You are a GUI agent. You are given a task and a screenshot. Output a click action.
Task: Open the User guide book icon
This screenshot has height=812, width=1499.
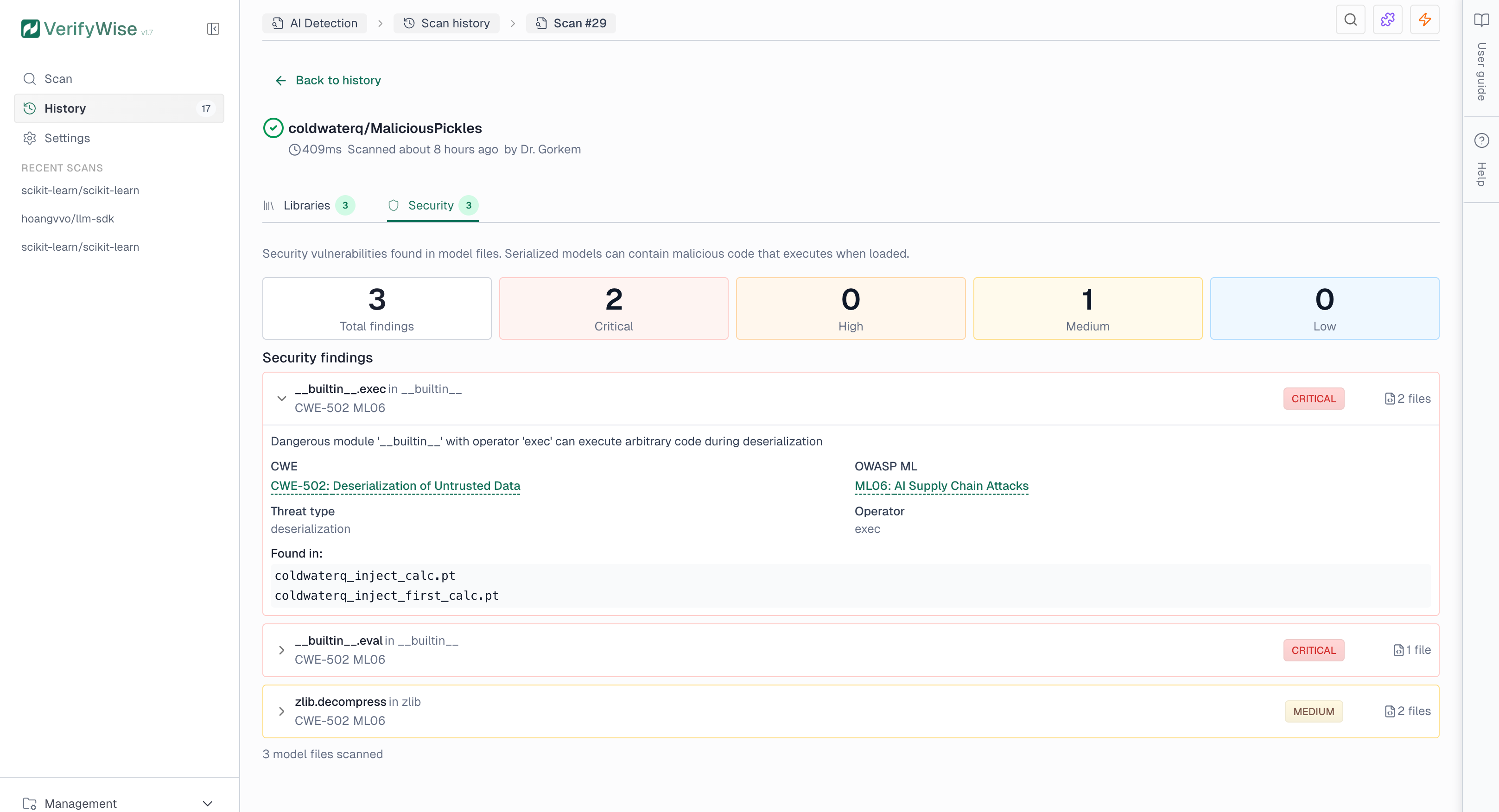tap(1481, 20)
